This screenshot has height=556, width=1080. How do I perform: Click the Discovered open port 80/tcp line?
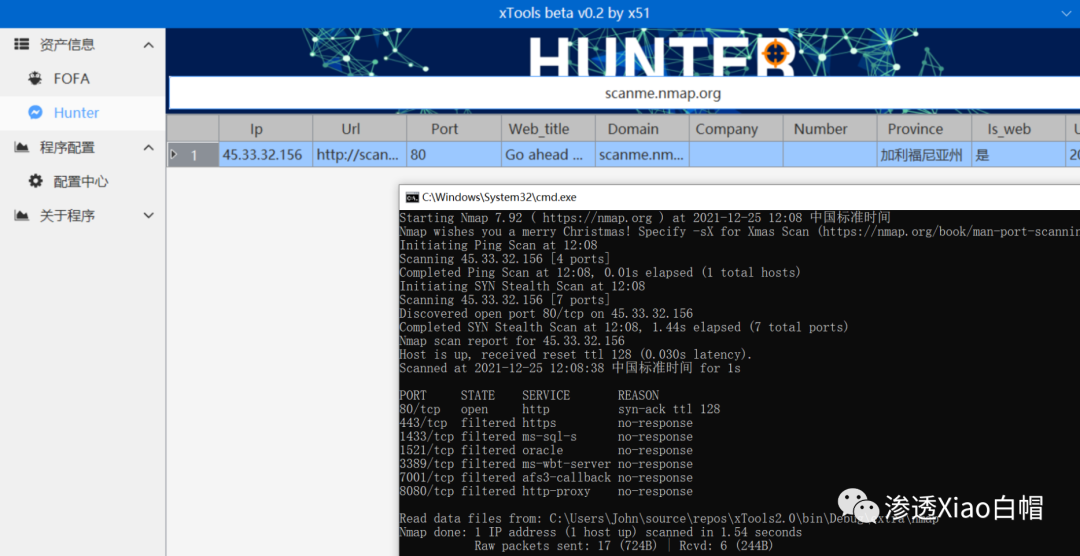point(546,313)
